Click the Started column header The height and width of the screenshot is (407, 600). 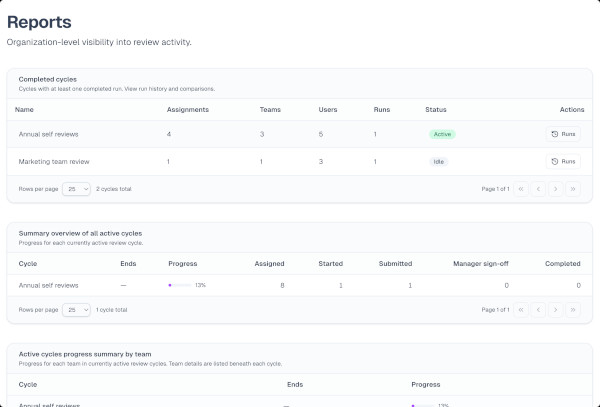point(331,264)
